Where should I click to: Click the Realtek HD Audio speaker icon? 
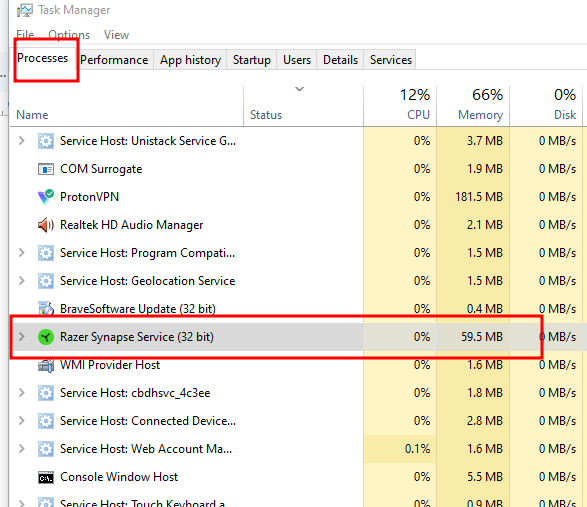click(x=46, y=225)
